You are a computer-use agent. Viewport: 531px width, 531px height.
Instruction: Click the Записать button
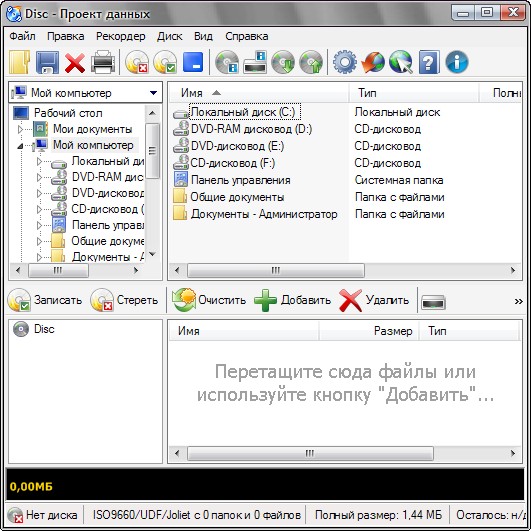pyautogui.click(x=45, y=300)
